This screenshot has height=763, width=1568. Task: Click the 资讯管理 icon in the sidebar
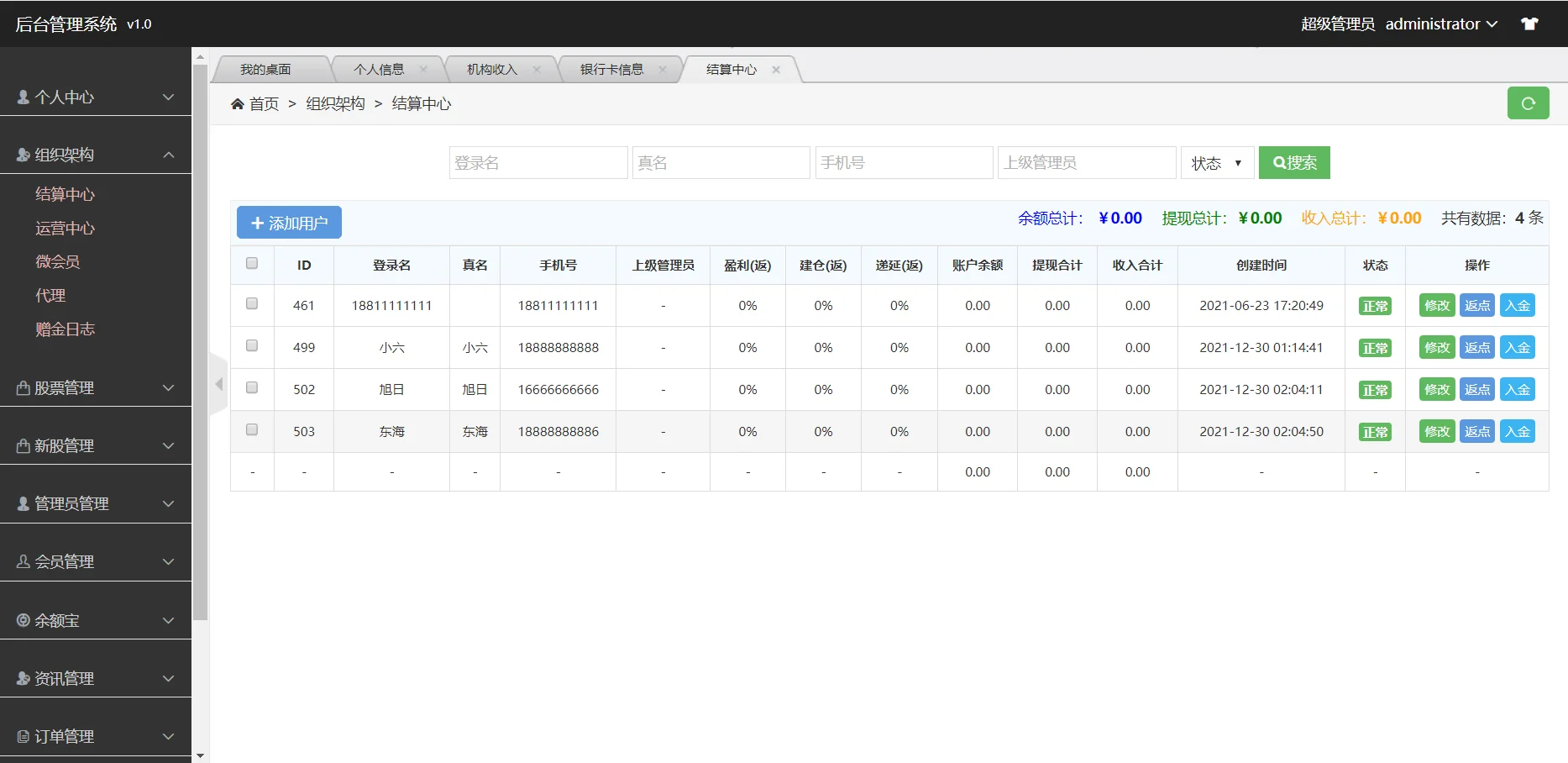pyautogui.click(x=21, y=678)
